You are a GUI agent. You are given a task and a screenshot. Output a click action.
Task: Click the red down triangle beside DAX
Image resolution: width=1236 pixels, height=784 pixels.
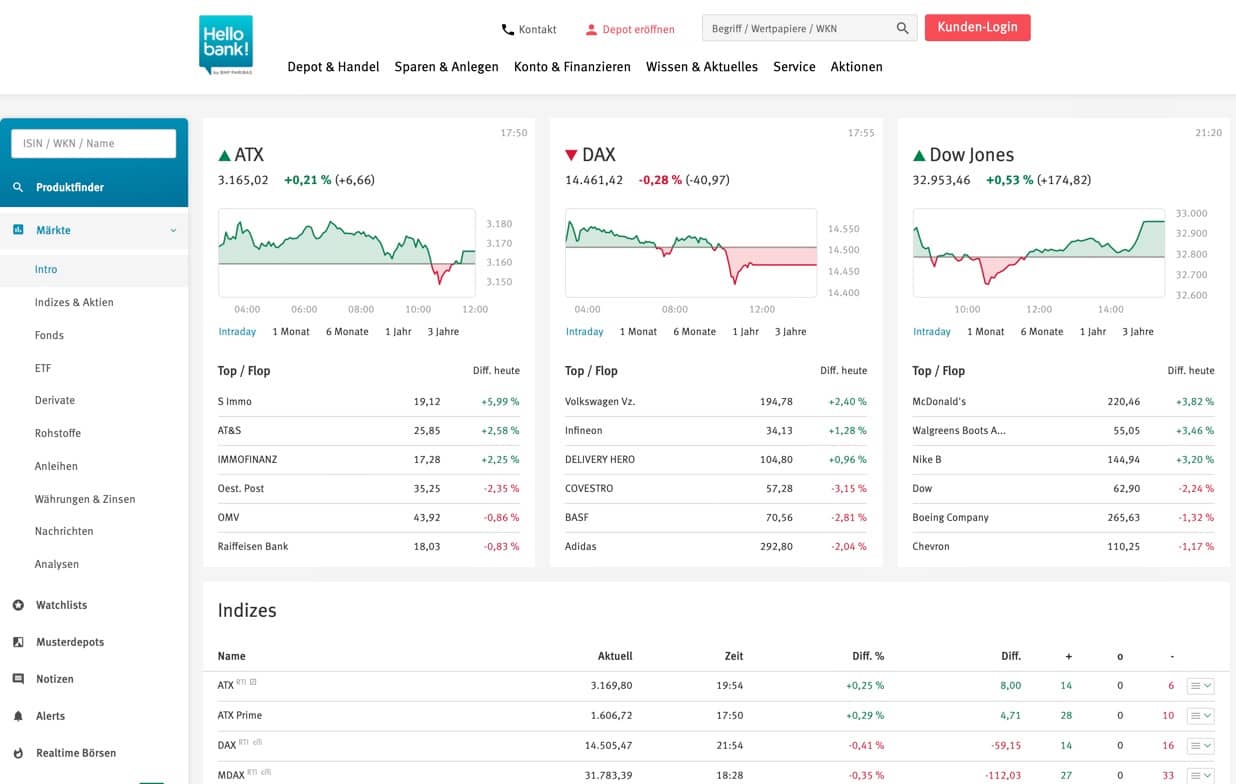[571, 156]
